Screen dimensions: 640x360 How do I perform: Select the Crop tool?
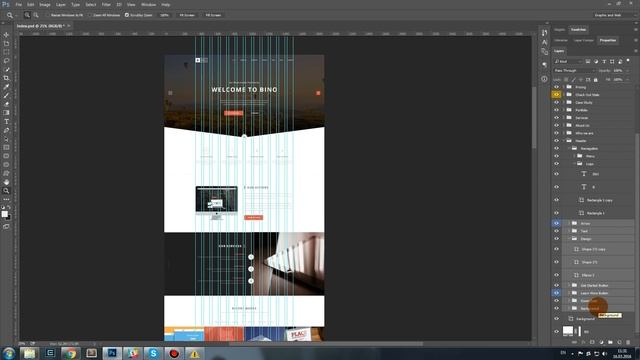(6, 78)
